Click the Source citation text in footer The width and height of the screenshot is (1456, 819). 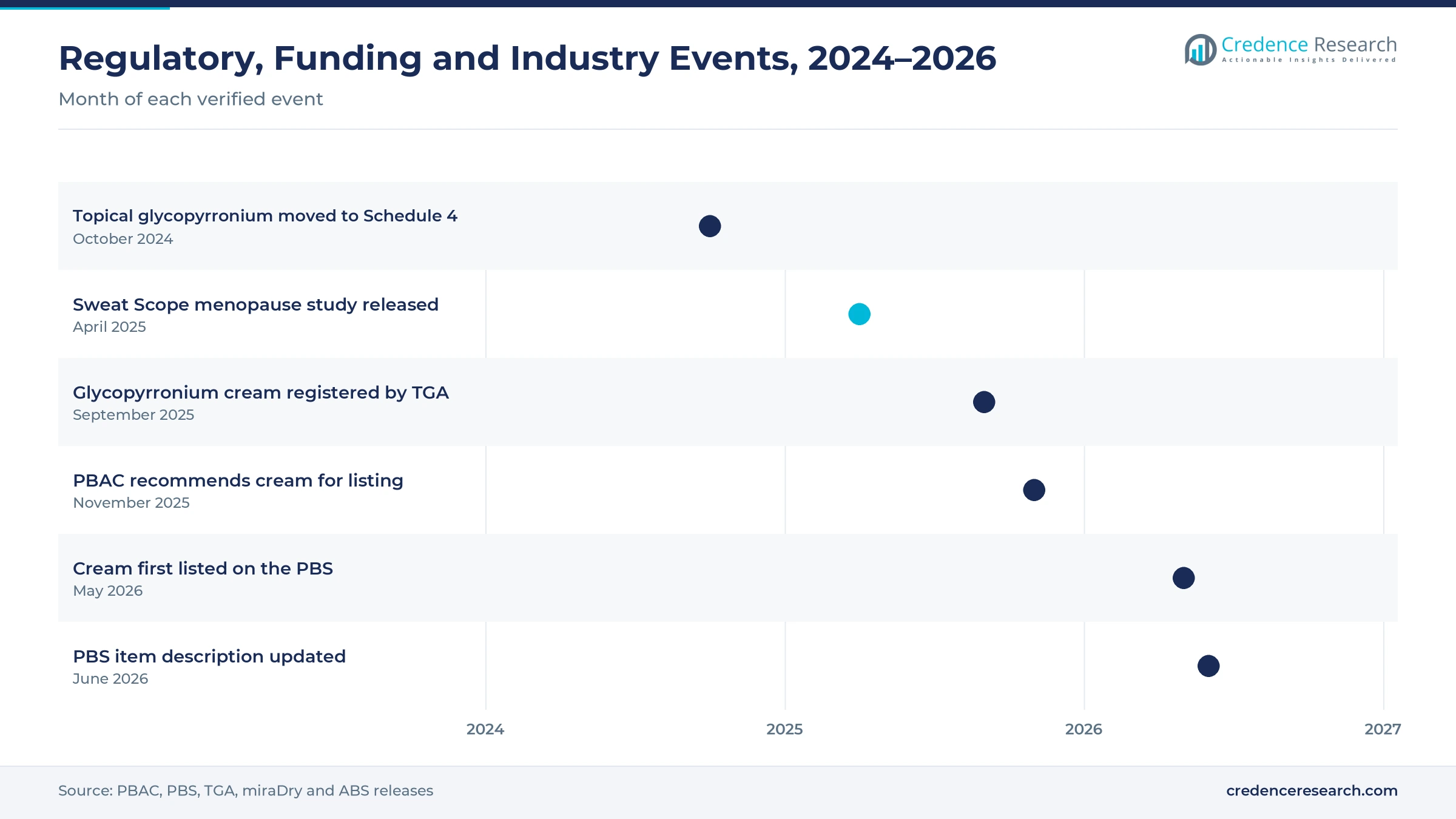(246, 790)
